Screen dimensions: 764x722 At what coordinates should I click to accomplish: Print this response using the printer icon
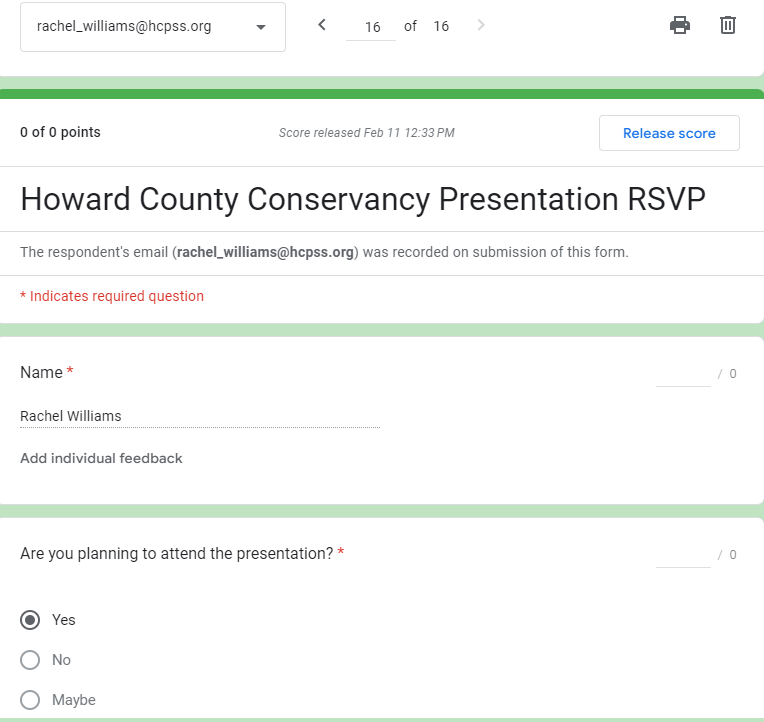680,26
